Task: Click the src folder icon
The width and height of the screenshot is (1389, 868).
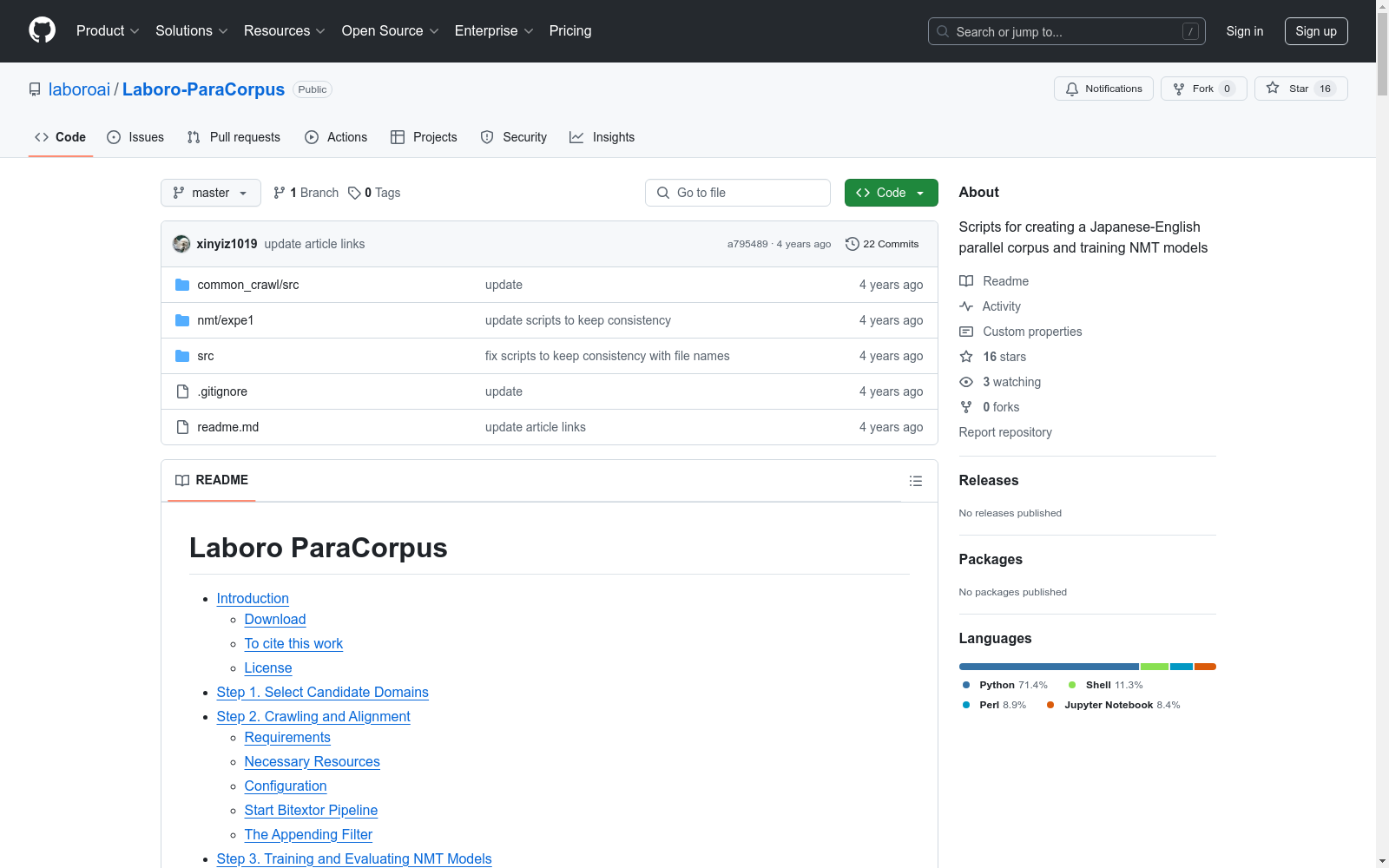Action: click(182, 356)
